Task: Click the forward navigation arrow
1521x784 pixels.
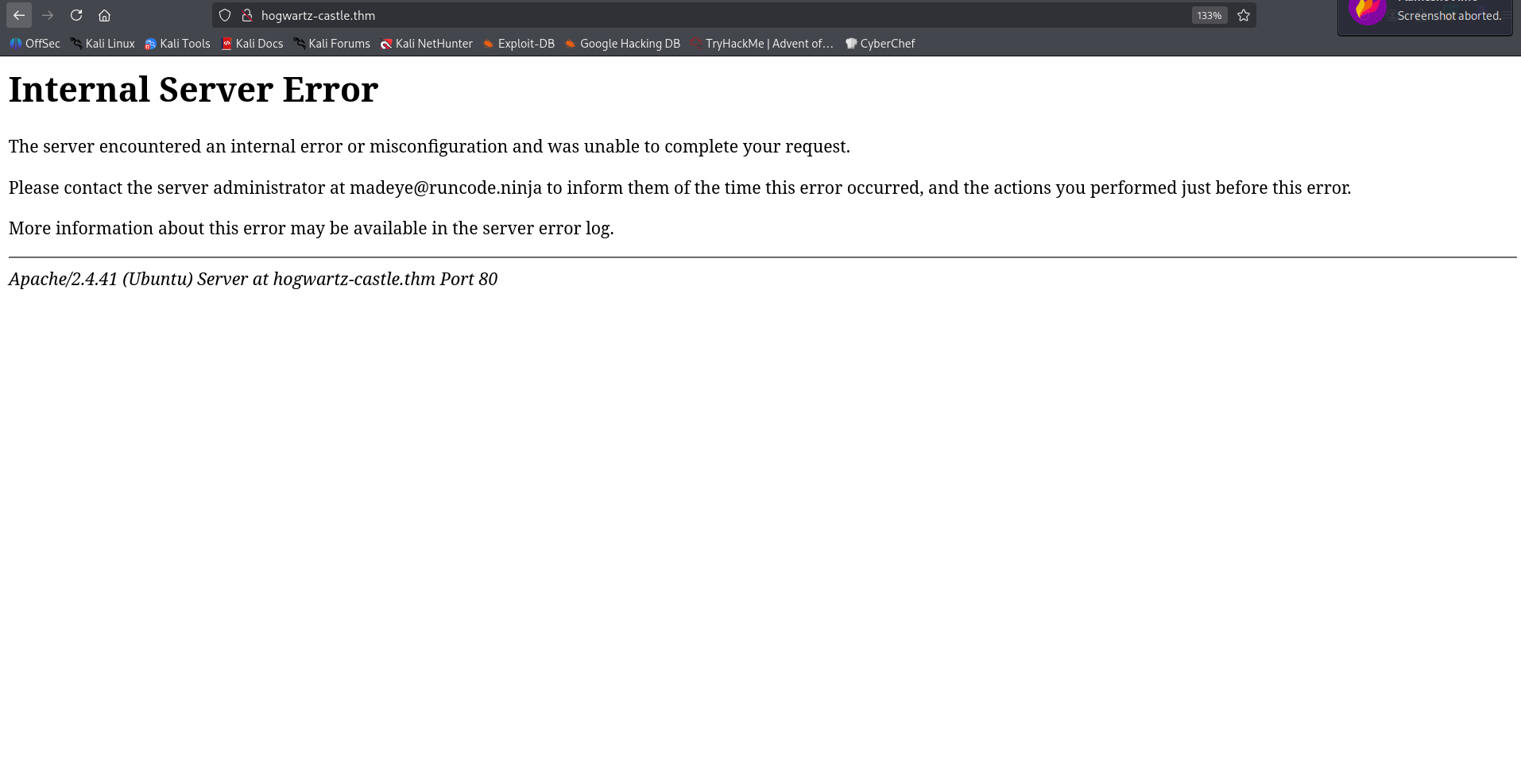Action: pos(48,15)
